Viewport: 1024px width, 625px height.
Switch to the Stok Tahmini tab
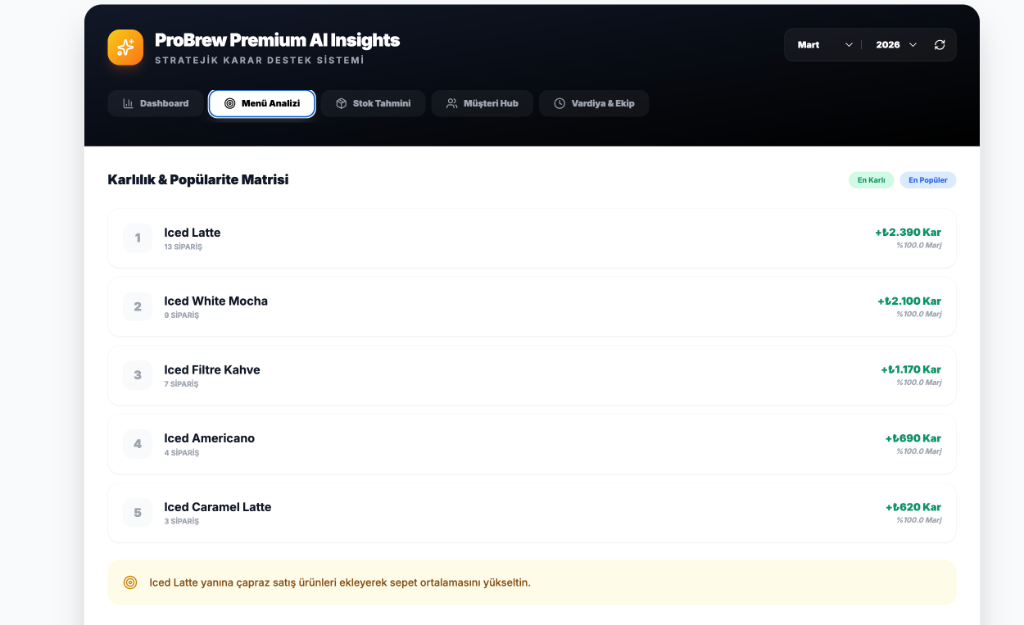tap(373, 104)
